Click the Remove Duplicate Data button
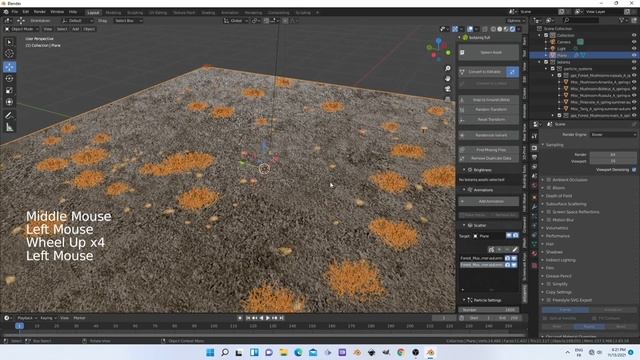 (489, 158)
